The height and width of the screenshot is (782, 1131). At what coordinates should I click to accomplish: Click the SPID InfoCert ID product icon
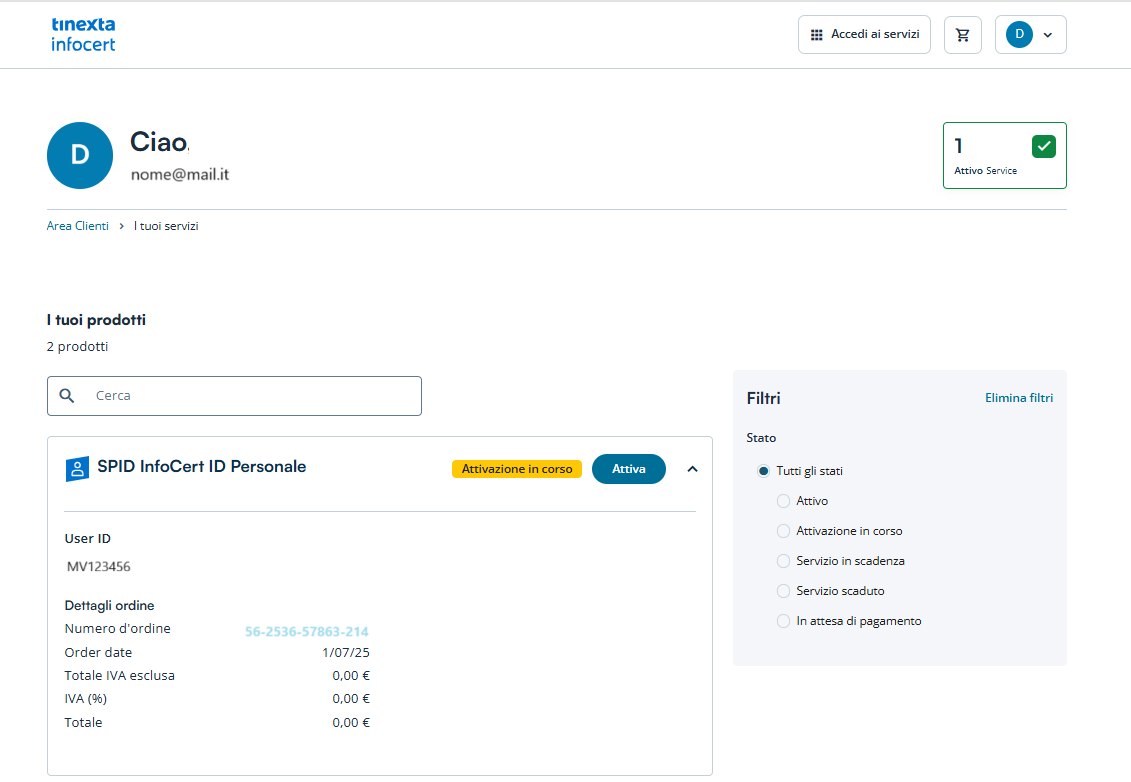[77, 468]
